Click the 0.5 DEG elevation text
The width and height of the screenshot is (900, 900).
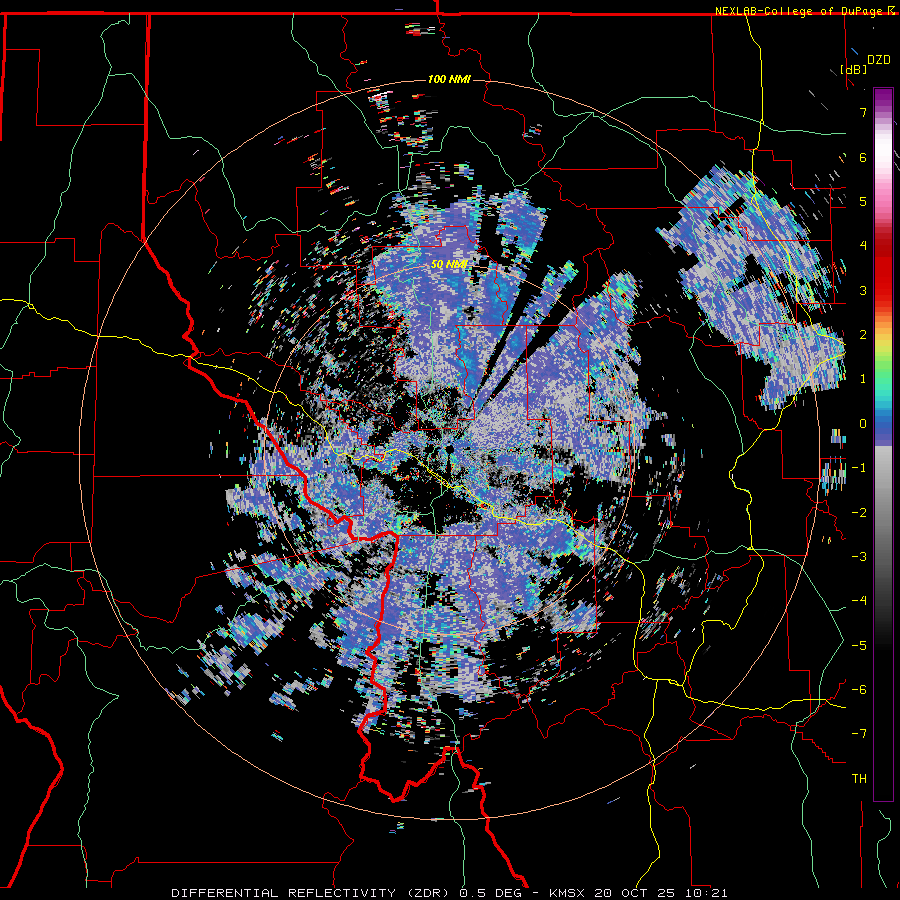click(x=490, y=893)
